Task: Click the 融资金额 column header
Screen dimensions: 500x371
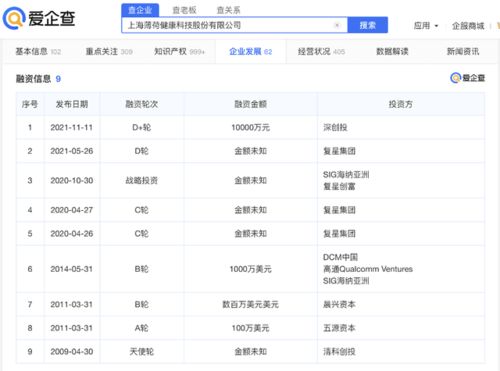Action: pyautogui.click(x=250, y=104)
